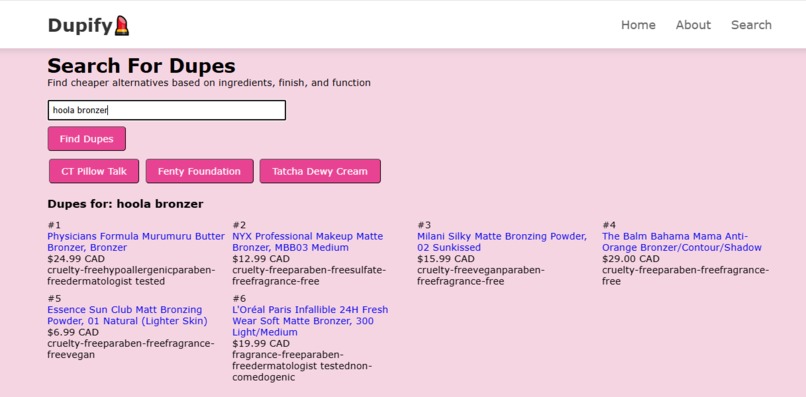Image resolution: width=806 pixels, height=397 pixels.
Task: Click the $6.99 CAD price
Action: click(73, 332)
